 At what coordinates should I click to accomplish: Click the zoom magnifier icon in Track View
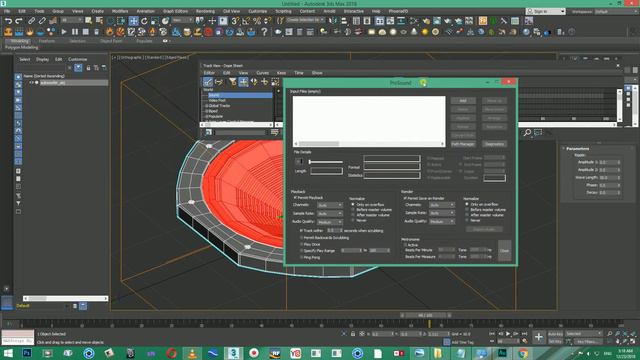pyautogui.click(x=527, y=132)
